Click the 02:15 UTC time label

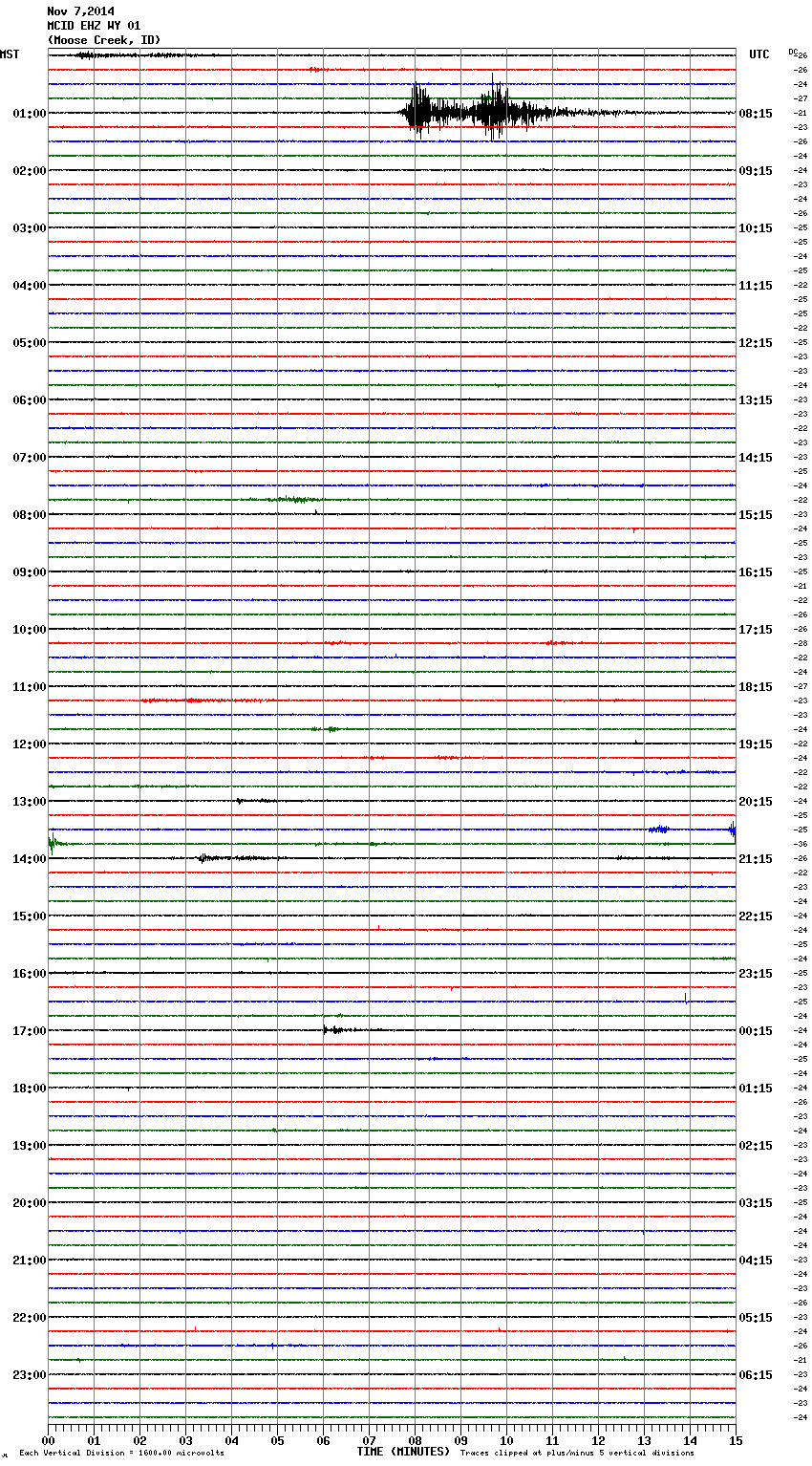click(756, 1146)
